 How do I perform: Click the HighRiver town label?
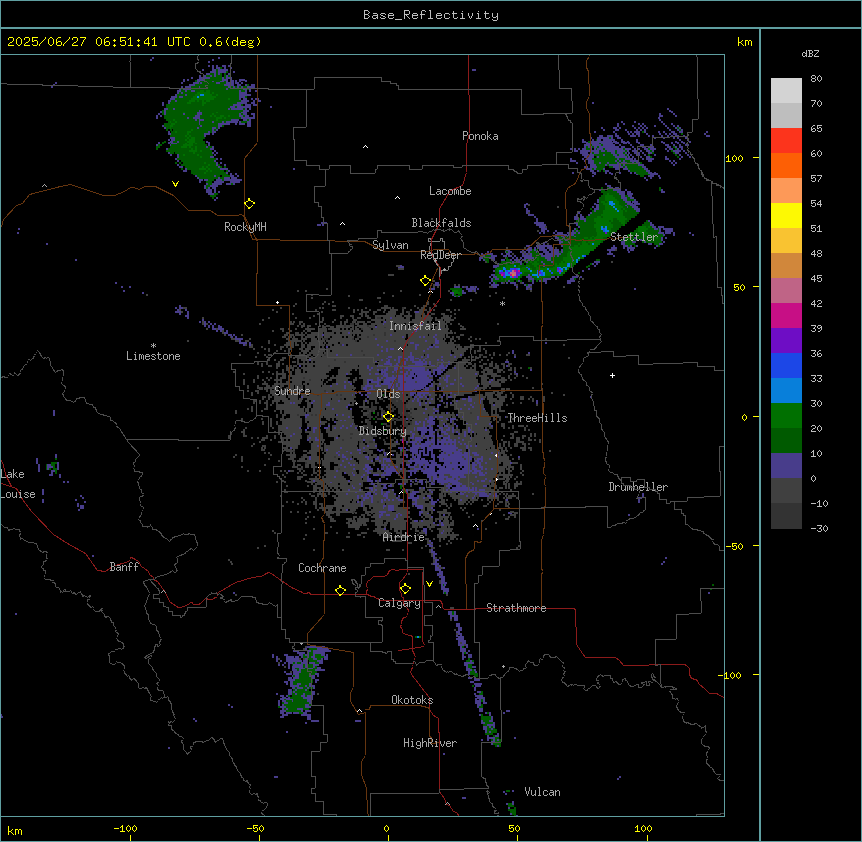coord(430,743)
